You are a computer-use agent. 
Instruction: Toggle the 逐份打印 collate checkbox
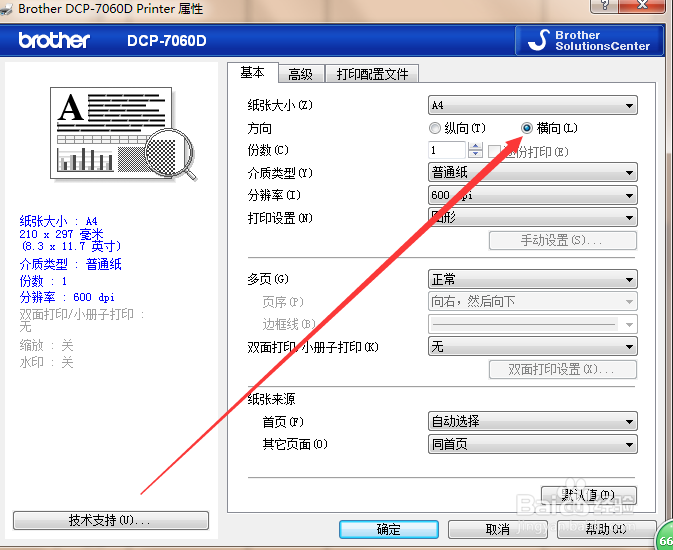click(x=494, y=151)
